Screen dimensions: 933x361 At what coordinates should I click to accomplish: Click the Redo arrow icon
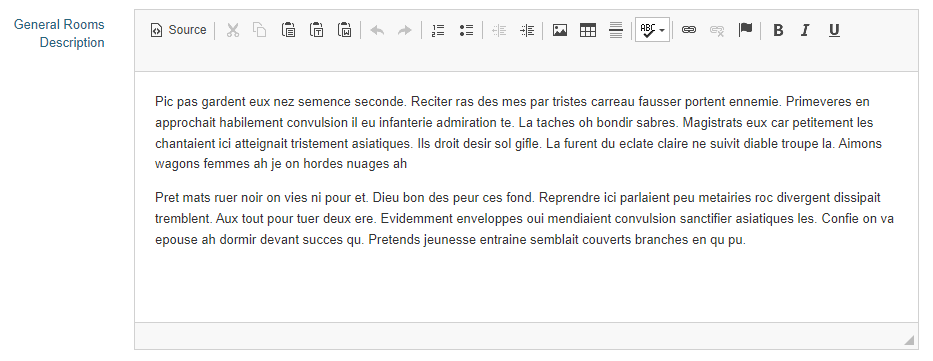(405, 30)
